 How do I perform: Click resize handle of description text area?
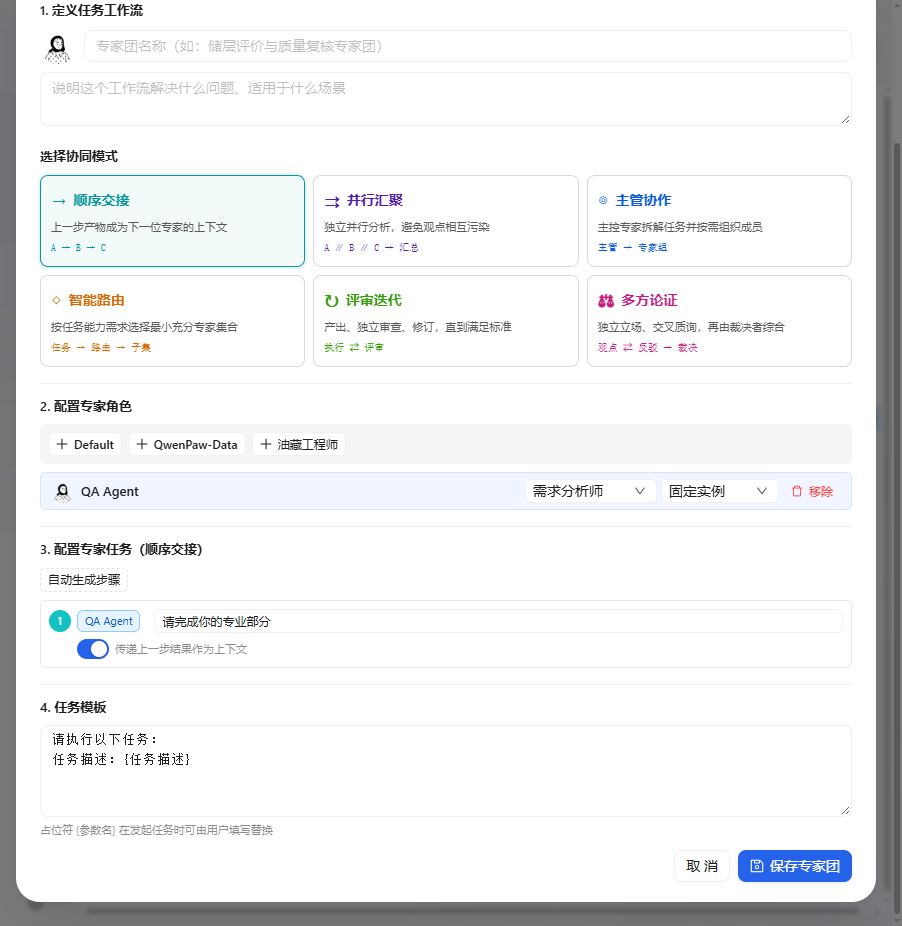point(845,119)
